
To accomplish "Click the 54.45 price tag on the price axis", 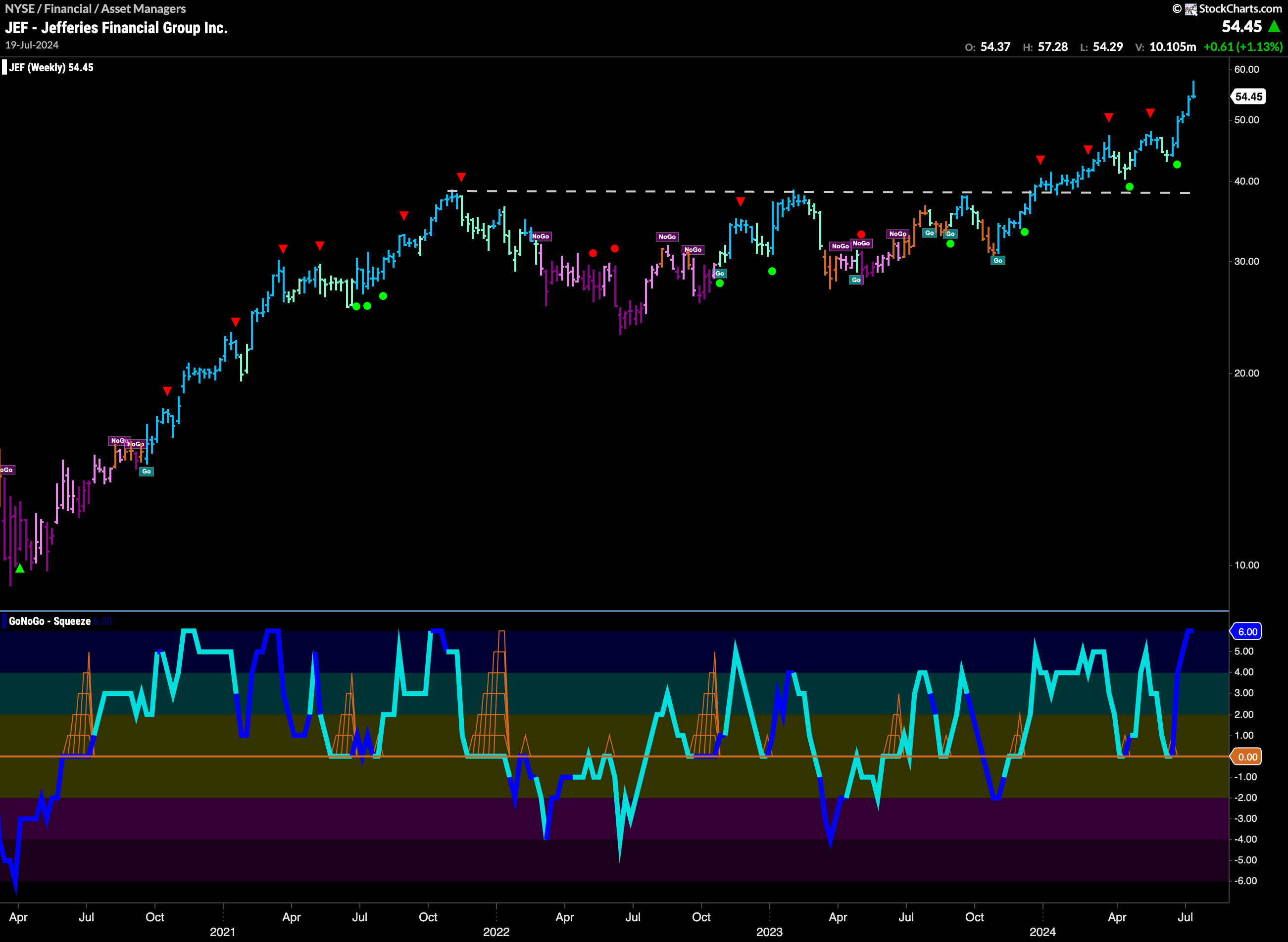I will (x=1248, y=96).
